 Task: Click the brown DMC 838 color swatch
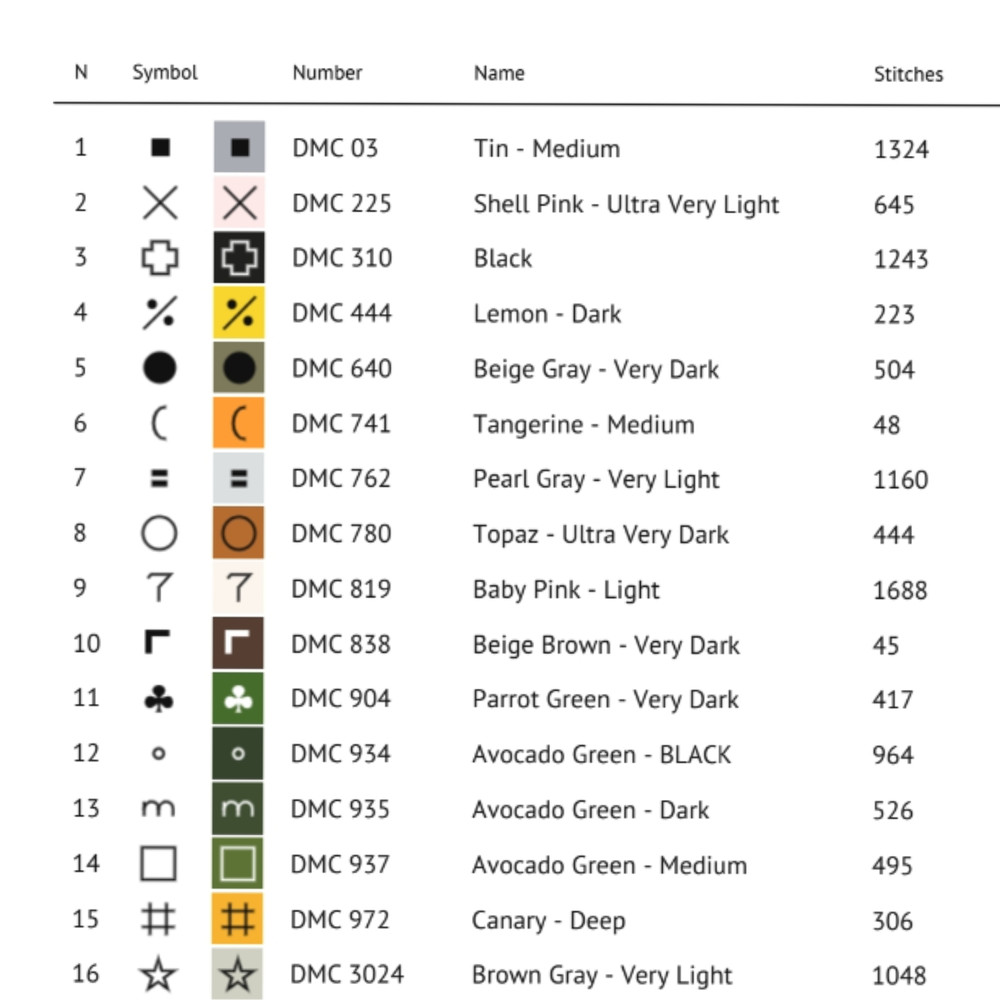coord(239,644)
